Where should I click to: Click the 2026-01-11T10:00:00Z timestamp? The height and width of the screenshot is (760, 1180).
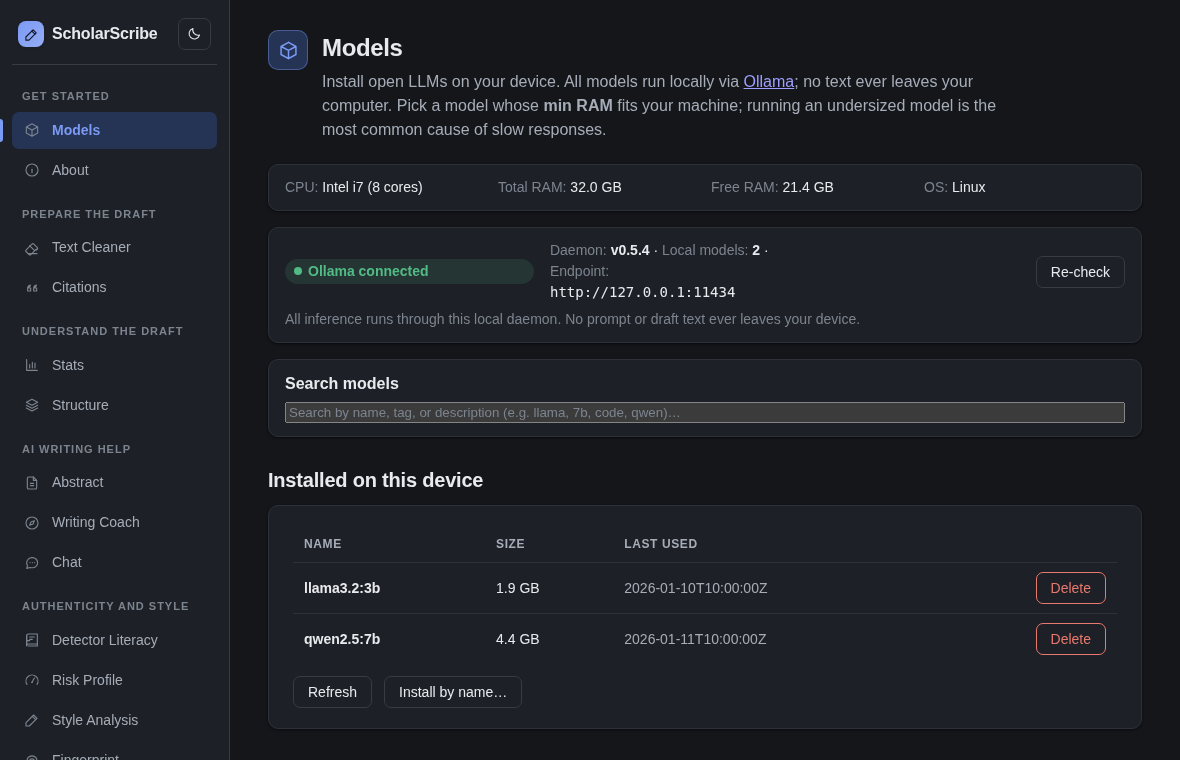(x=695, y=639)
